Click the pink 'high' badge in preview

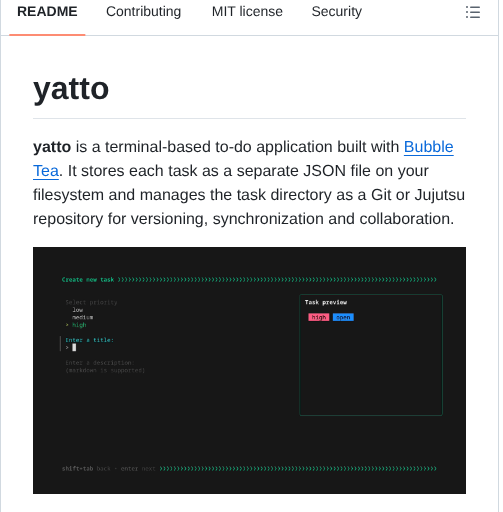pos(318,317)
